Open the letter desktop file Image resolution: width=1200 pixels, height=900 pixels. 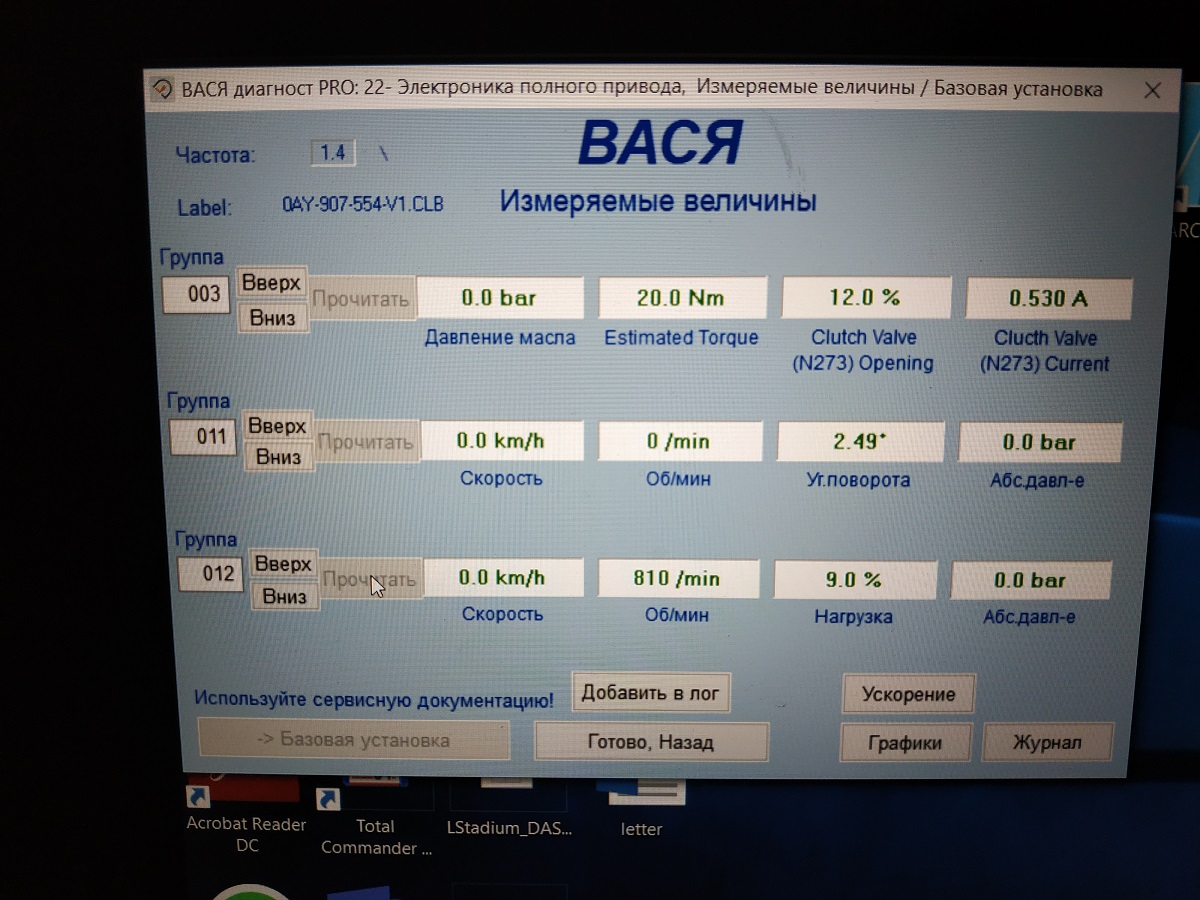tap(642, 810)
